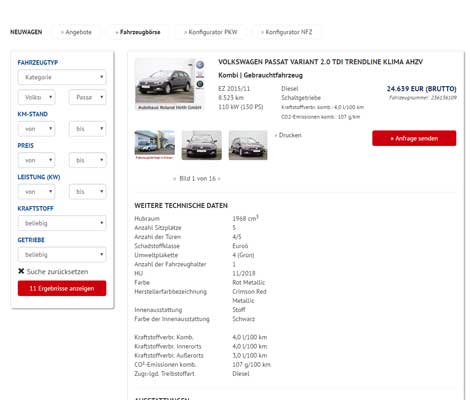Select the dealership building thumbnail
This screenshot has width=470, height=400.
155,145
